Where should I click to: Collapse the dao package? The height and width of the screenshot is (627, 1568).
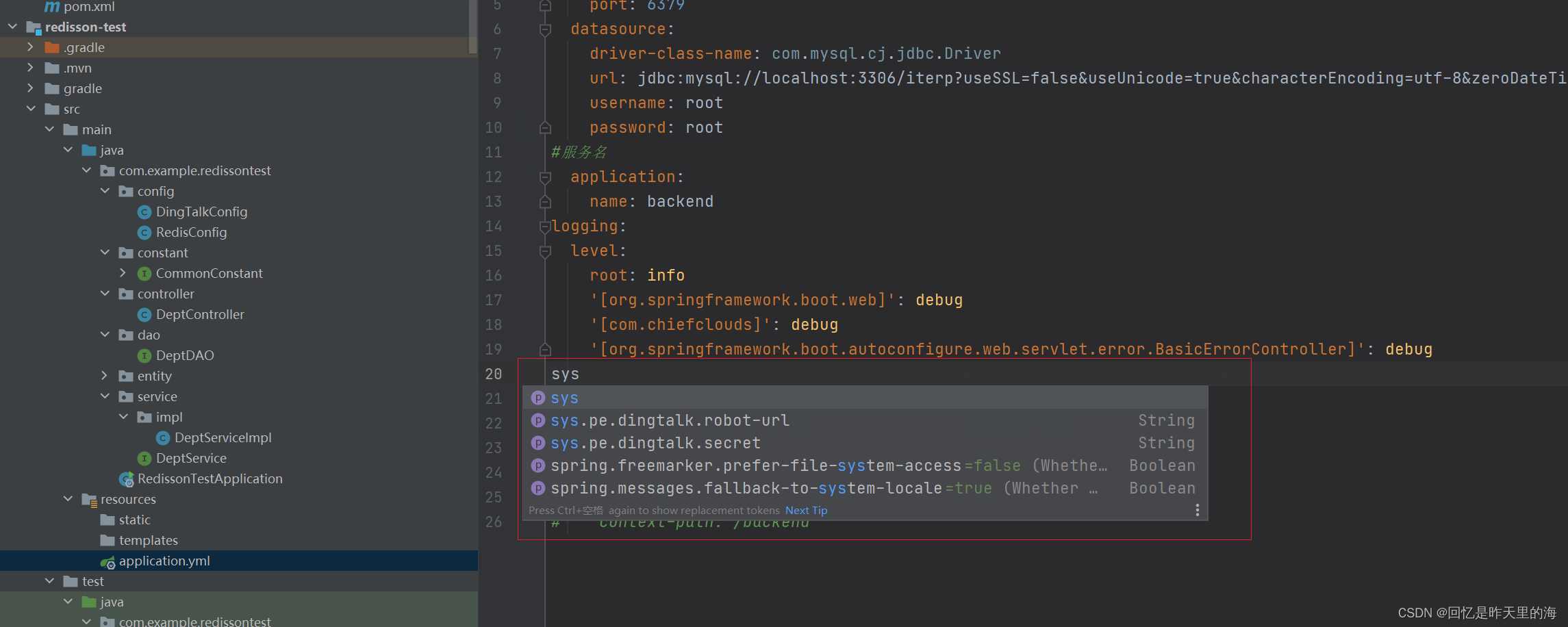pos(105,335)
